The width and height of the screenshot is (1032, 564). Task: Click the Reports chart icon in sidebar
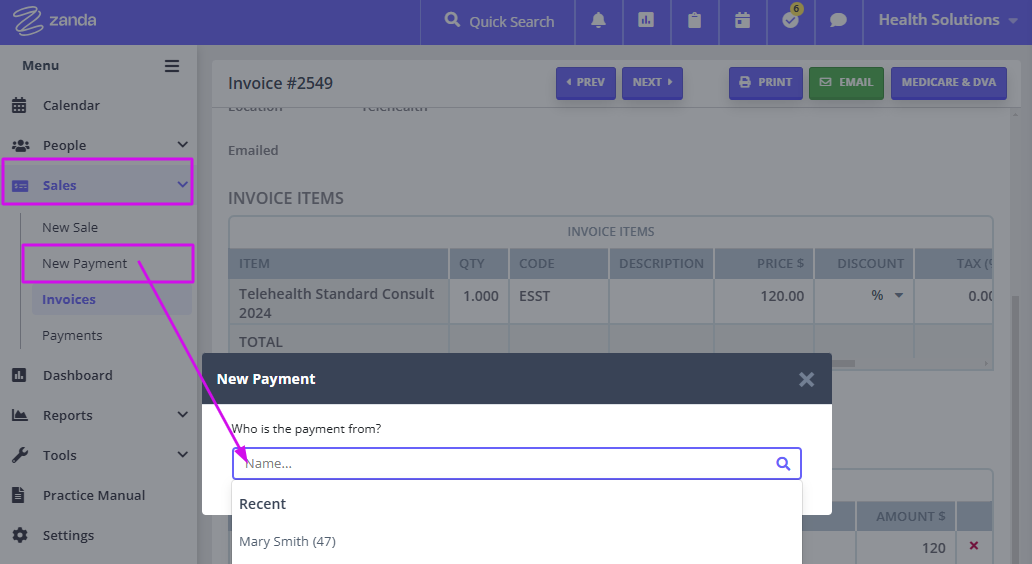[x=20, y=415]
